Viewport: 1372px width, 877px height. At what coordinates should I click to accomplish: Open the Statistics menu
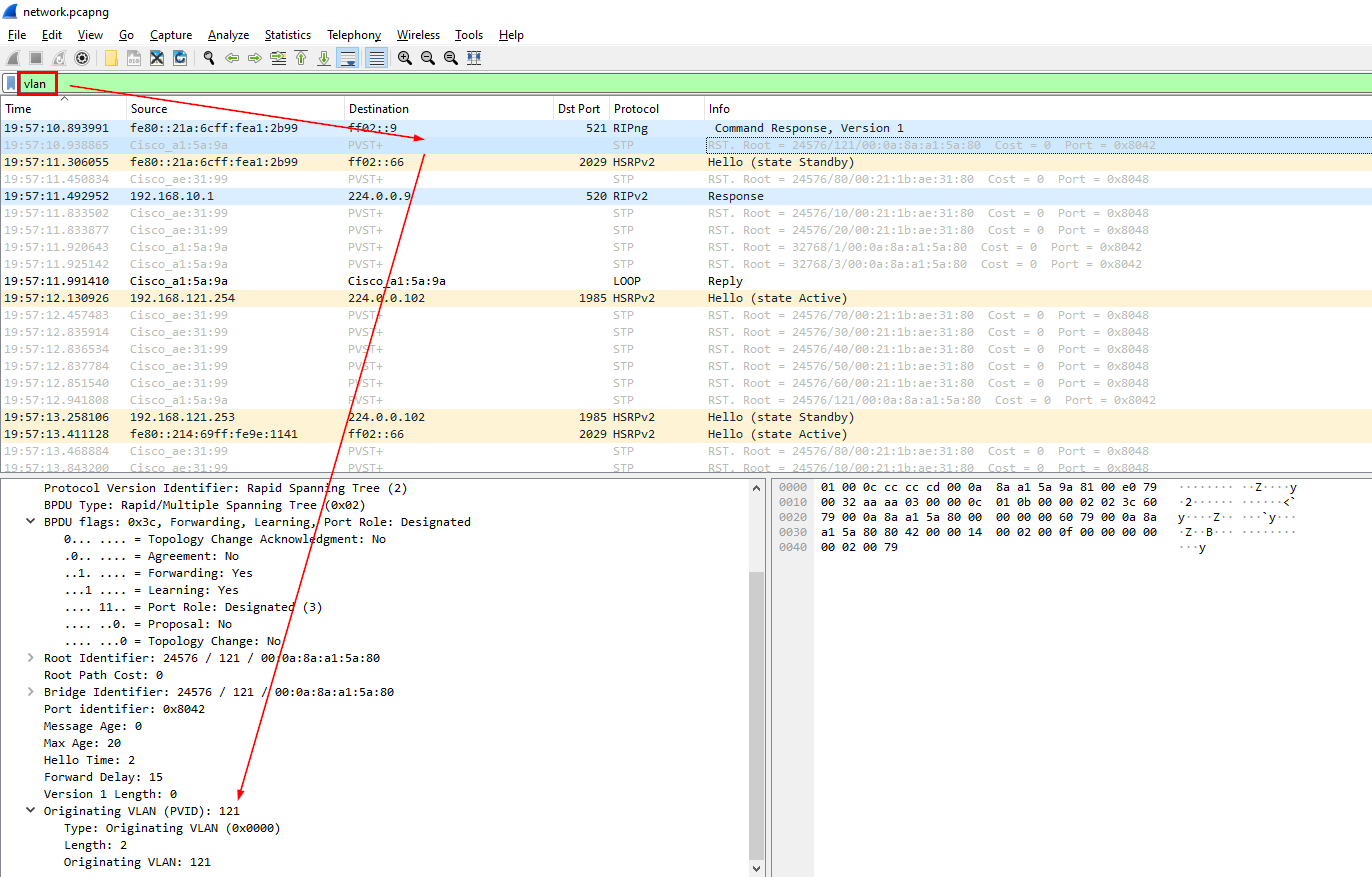(x=287, y=35)
